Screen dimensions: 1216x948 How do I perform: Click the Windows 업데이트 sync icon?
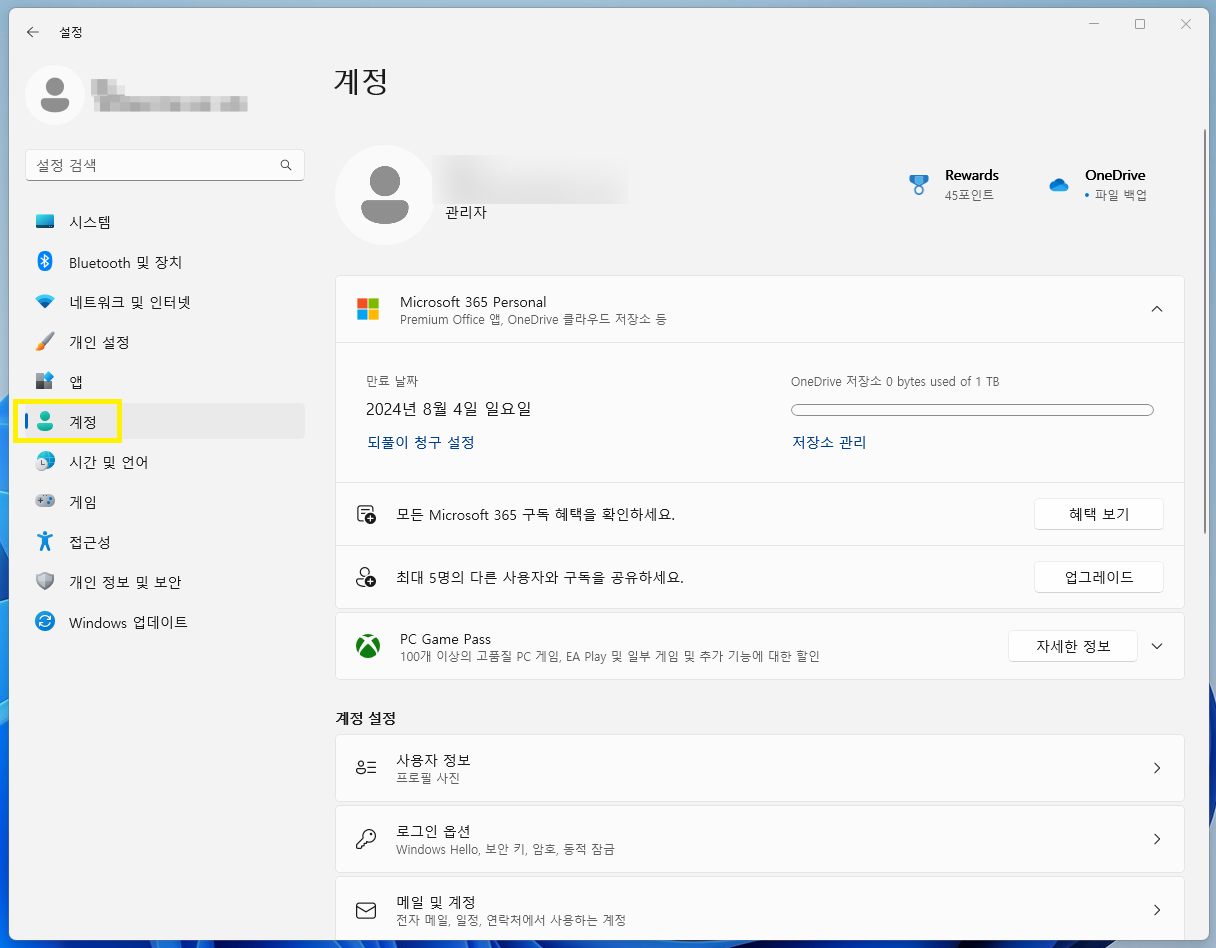pyautogui.click(x=45, y=622)
